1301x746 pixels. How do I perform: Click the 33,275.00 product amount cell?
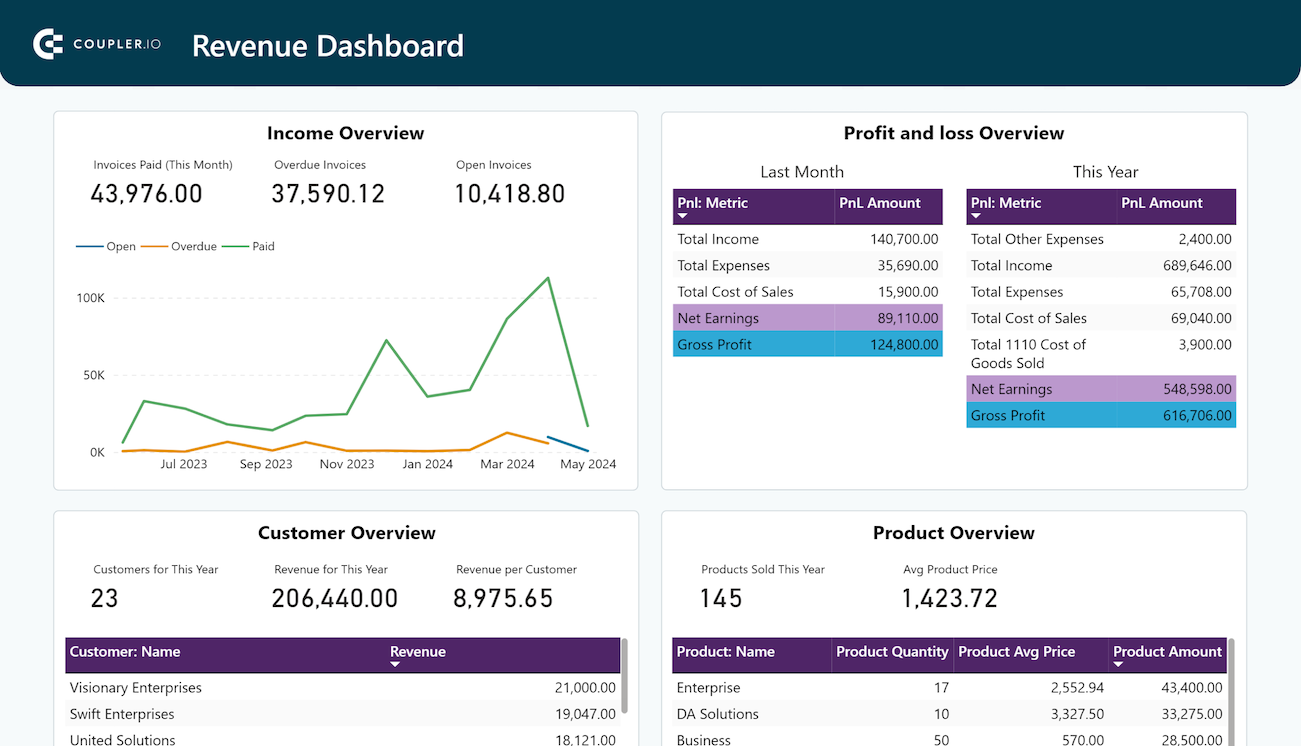click(1191, 714)
